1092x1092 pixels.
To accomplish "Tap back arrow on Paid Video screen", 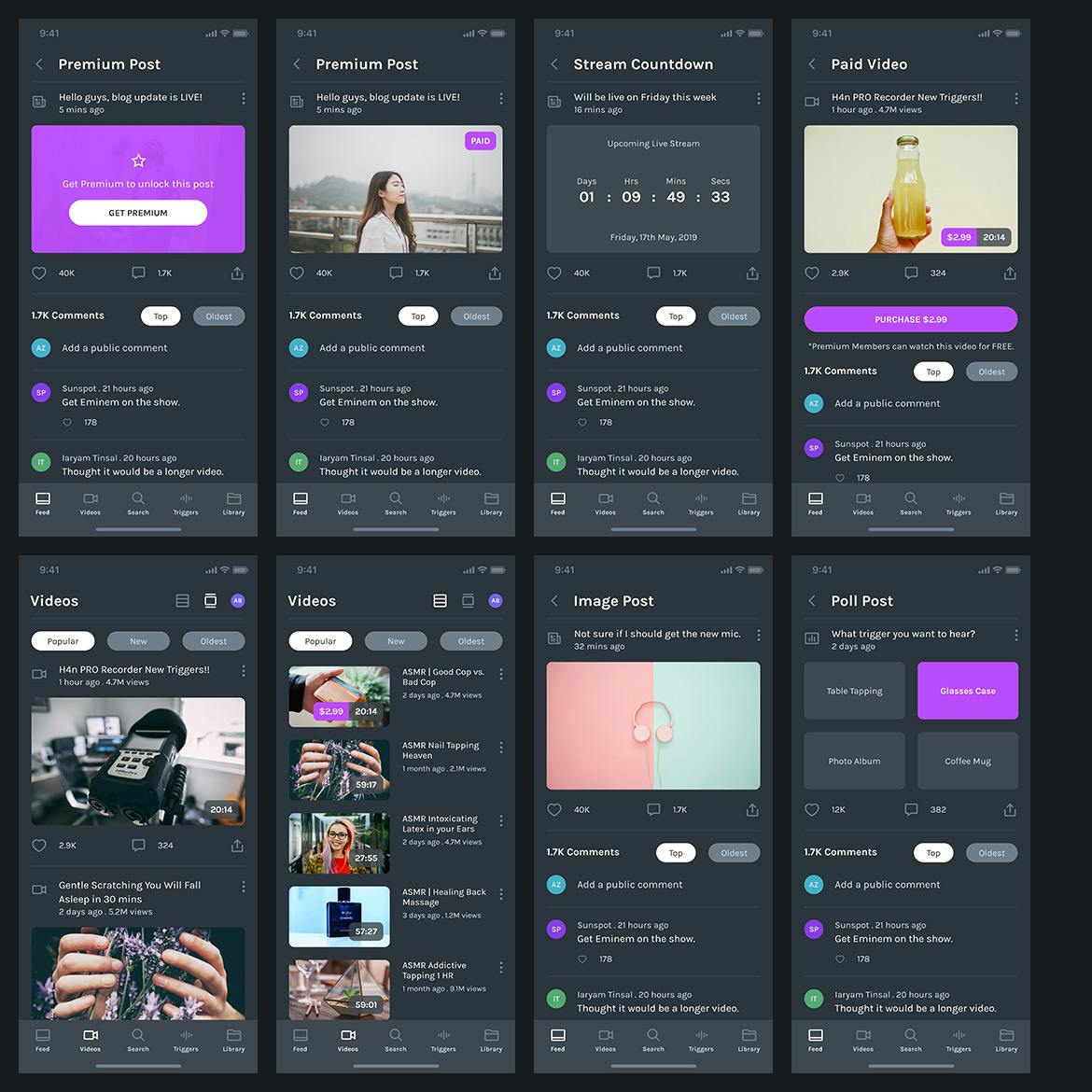I will coord(812,64).
